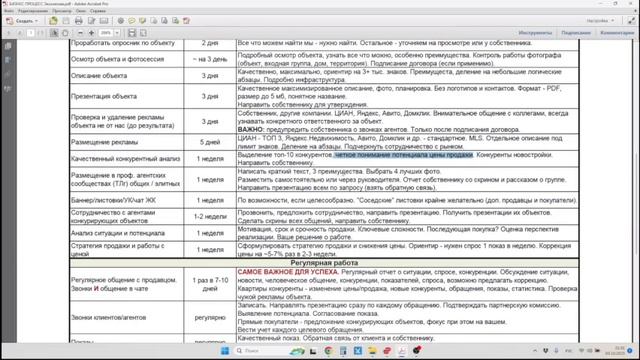This screenshot has height=360, width=640.
Task: Select the text selection cursor tool
Action: point(54,33)
